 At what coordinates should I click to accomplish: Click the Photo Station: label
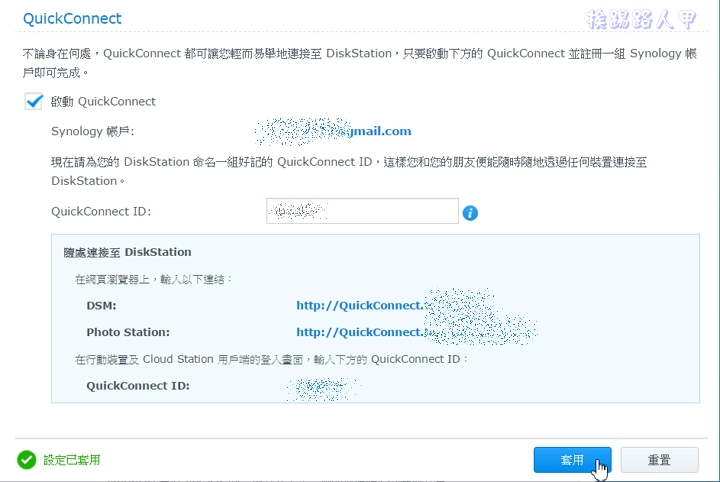pos(128,332)
